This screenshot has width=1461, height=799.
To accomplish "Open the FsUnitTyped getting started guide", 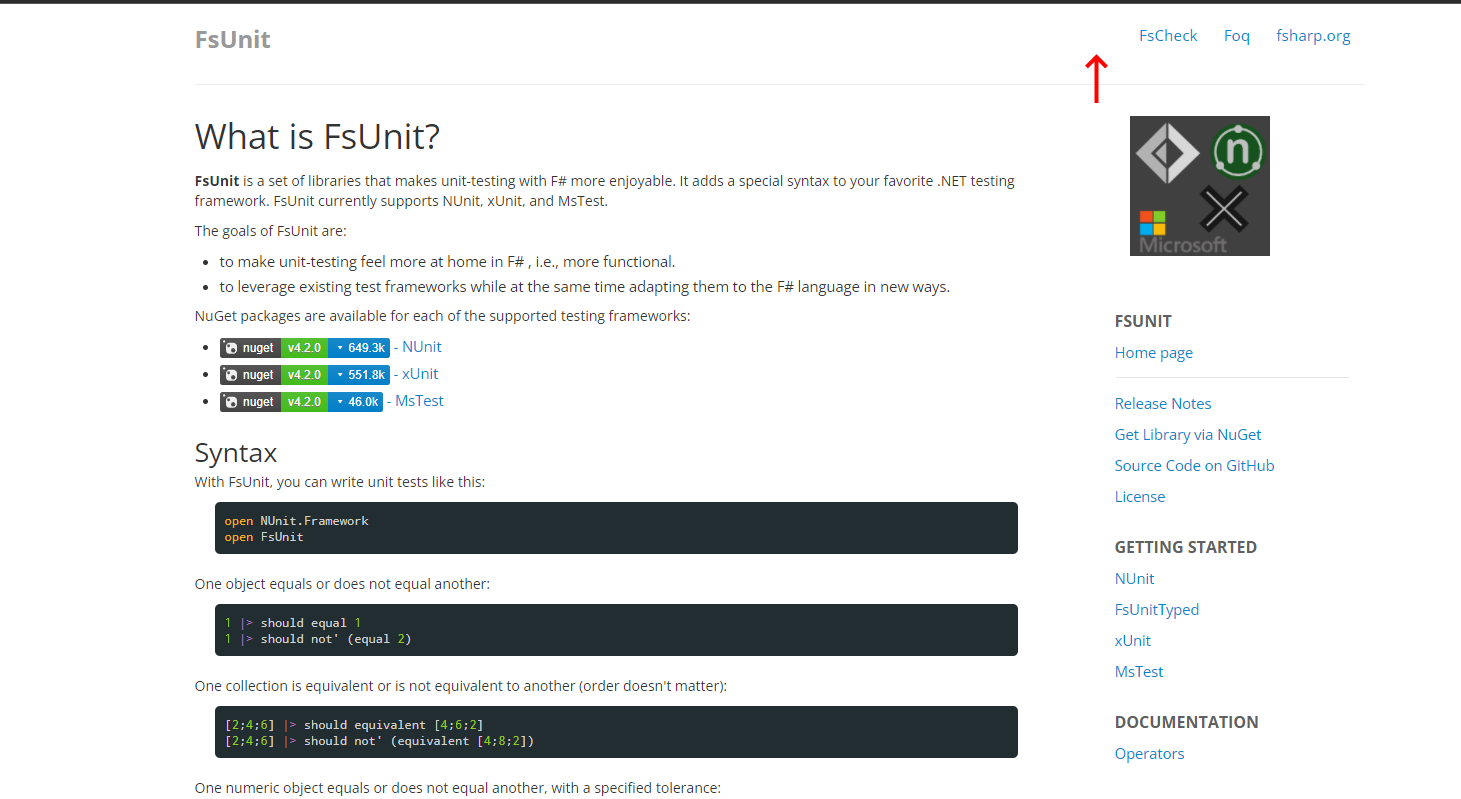I will tap(1156, 609).
